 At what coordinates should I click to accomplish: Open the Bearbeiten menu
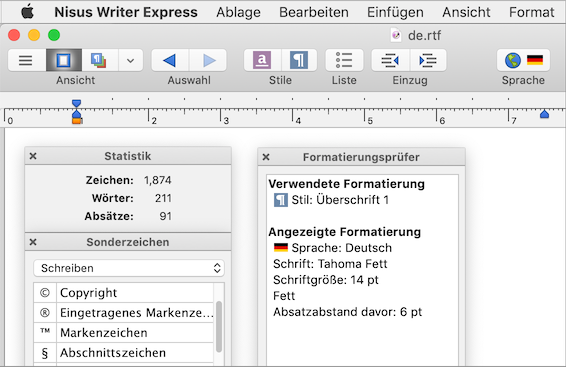click(314, 12)
